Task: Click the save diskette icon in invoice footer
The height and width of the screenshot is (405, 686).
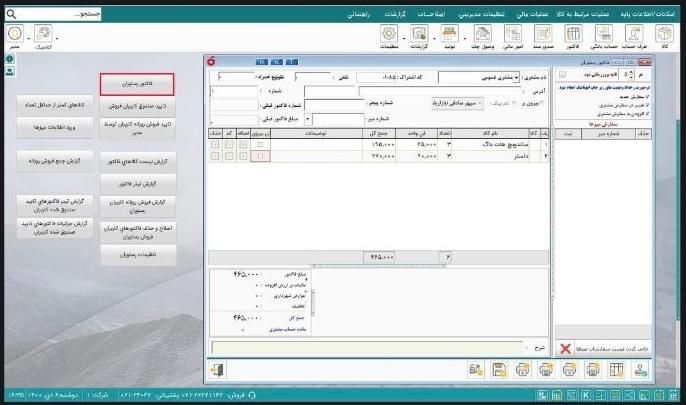Action: [x=498, y=370]
